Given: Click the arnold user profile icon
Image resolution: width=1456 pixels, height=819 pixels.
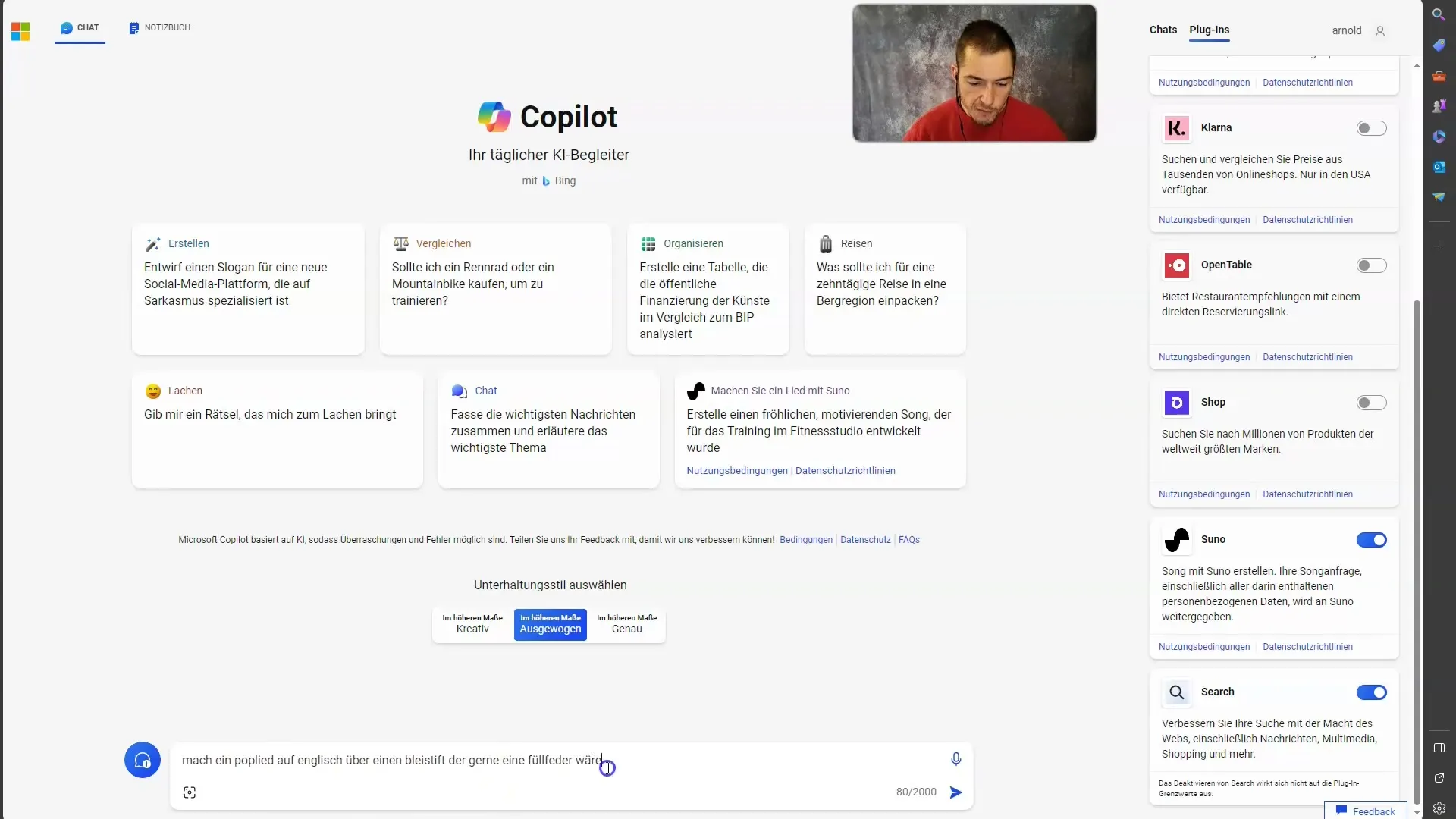Looking at the screenshot, I should [1379, 30].
